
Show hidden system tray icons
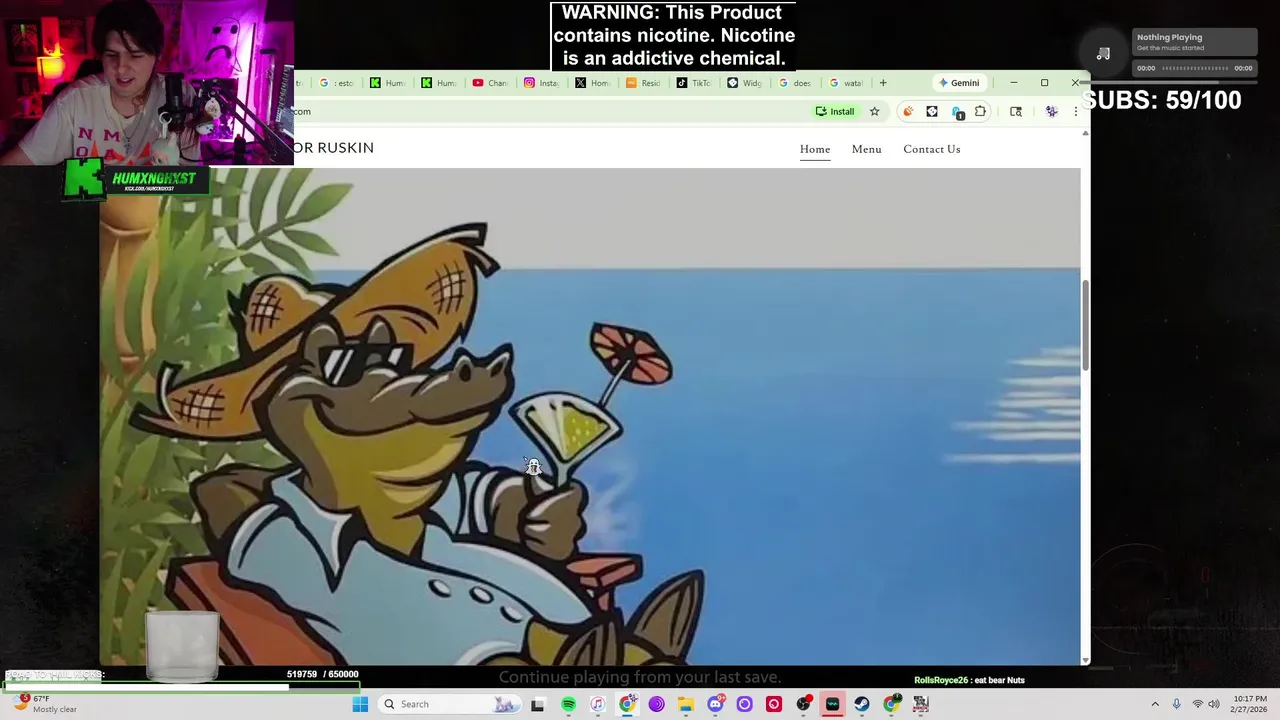click(1155, 704)
